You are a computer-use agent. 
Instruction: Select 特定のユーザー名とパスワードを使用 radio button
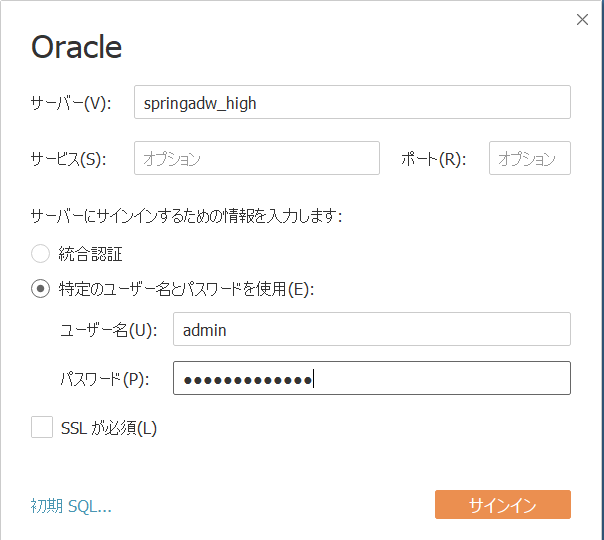[x=40, y=289]
